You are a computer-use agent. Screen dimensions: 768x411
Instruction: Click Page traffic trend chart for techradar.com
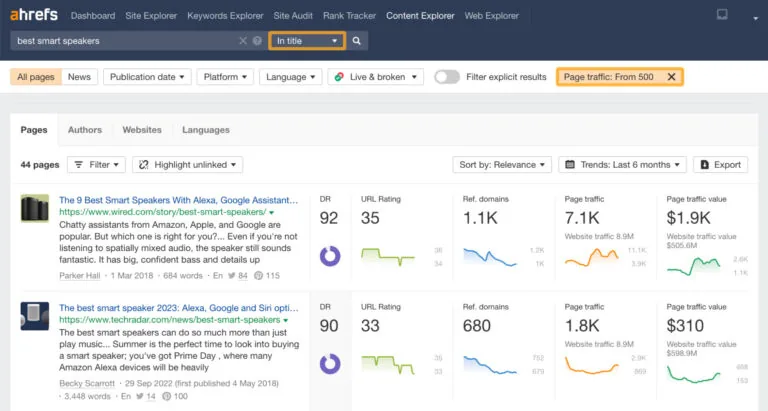pos(592,365)
